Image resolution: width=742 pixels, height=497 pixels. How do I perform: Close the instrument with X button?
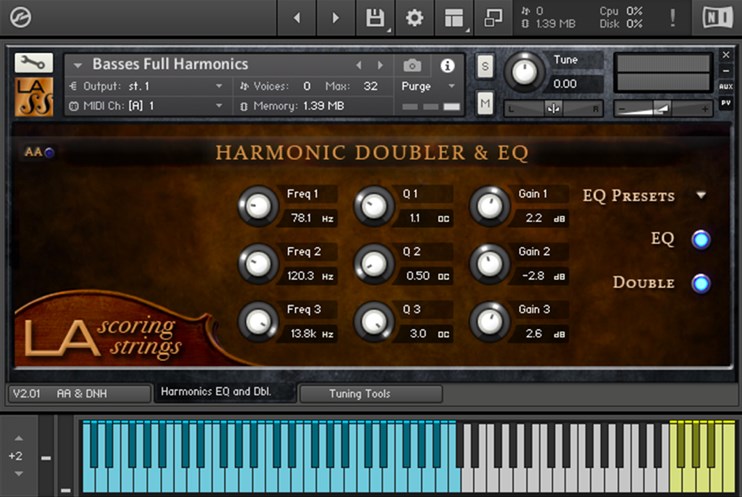(x=726, y=55)
